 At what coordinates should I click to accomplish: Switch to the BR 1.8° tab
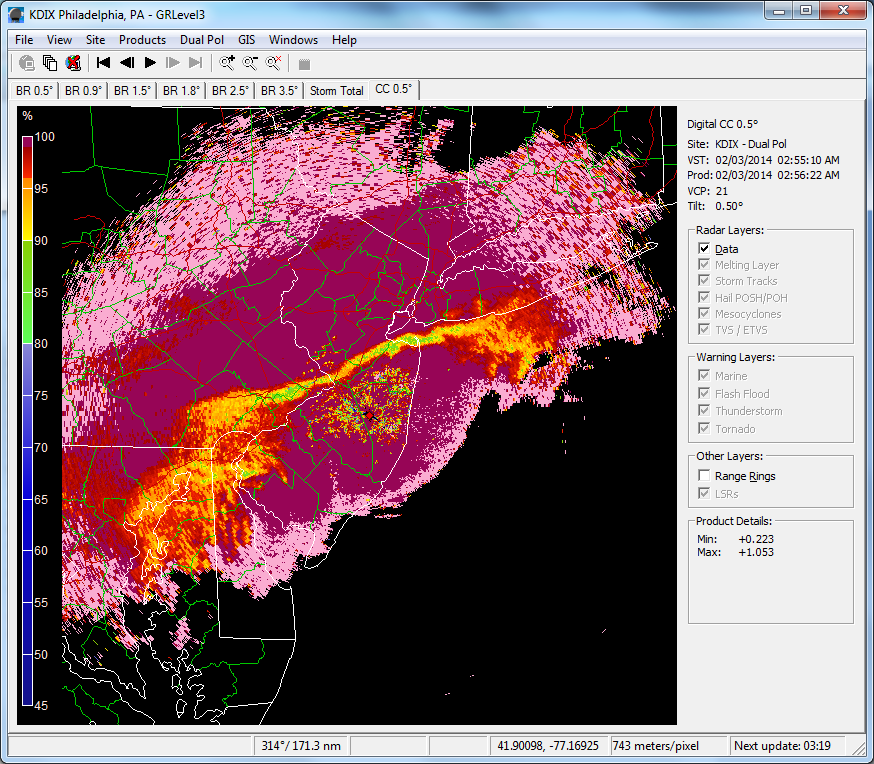[182, 91]
